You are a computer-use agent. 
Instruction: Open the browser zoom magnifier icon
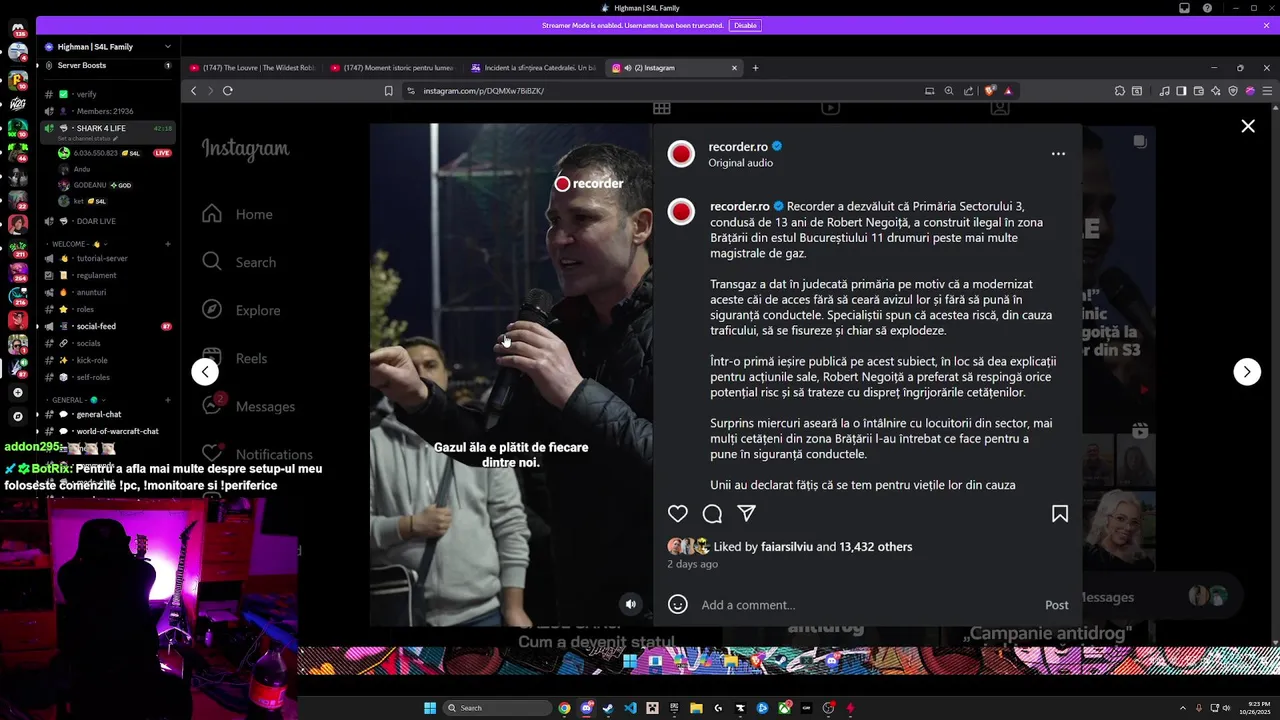click(949, 91)
